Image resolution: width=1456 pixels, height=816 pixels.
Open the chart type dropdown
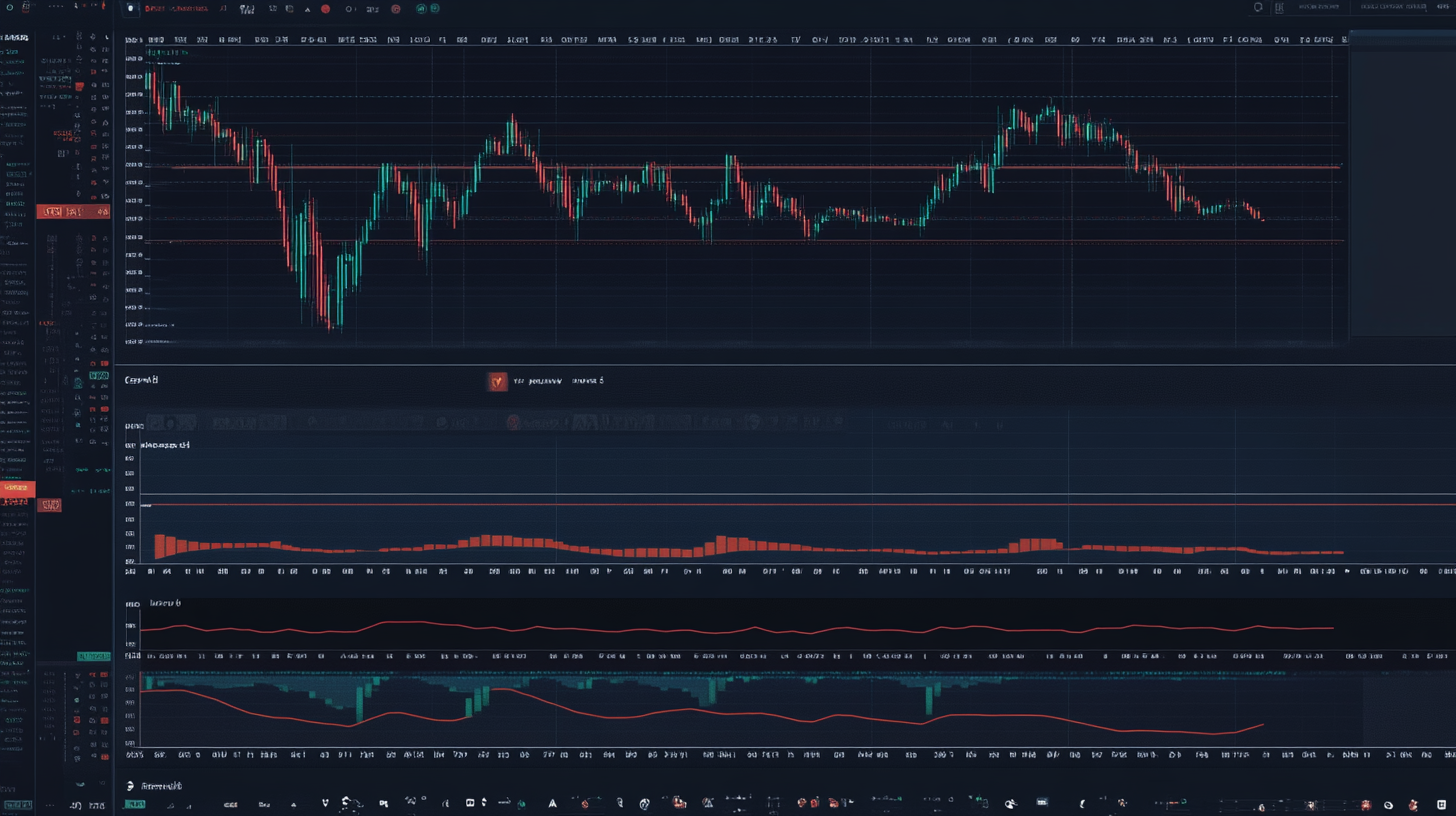pos(290,8)
